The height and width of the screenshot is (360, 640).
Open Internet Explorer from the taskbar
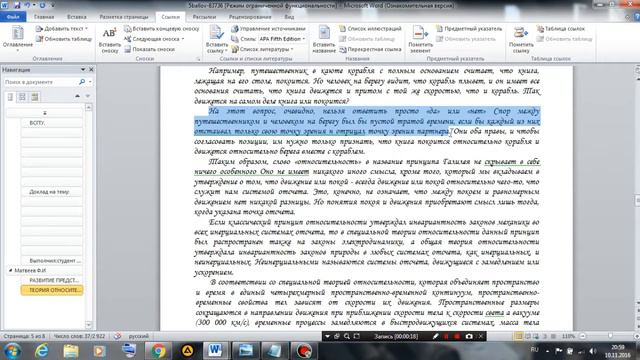[42, 351]
